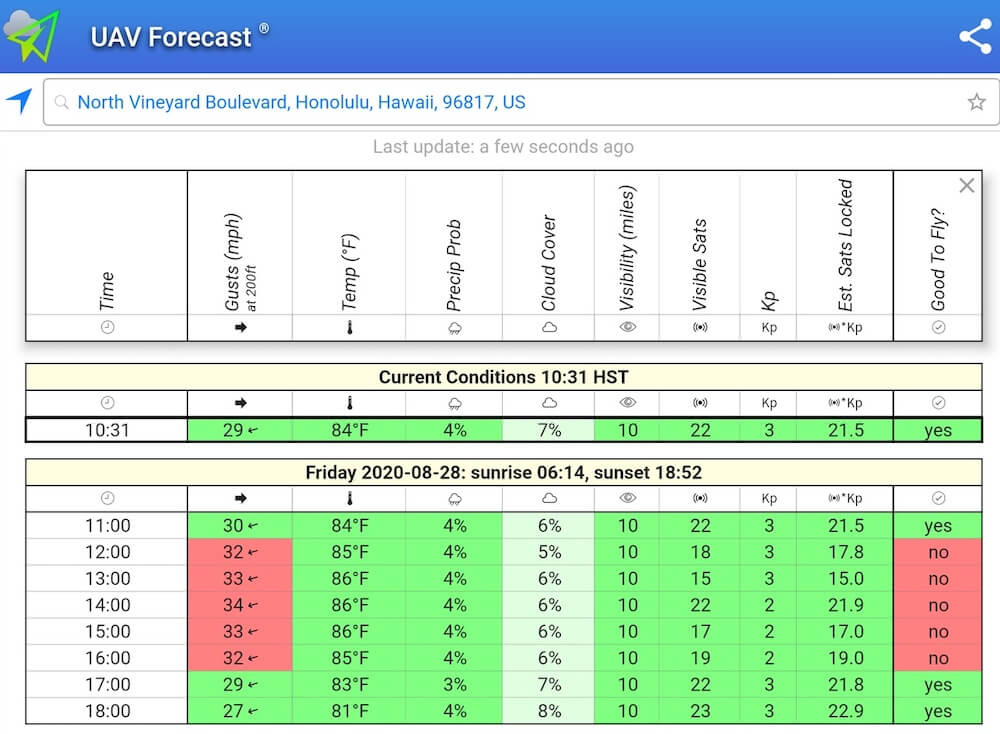This screenshot has height=734, width=1000.
Task: Click the red 34 gust cell at 14:00
Action: (x=240, y=605)
